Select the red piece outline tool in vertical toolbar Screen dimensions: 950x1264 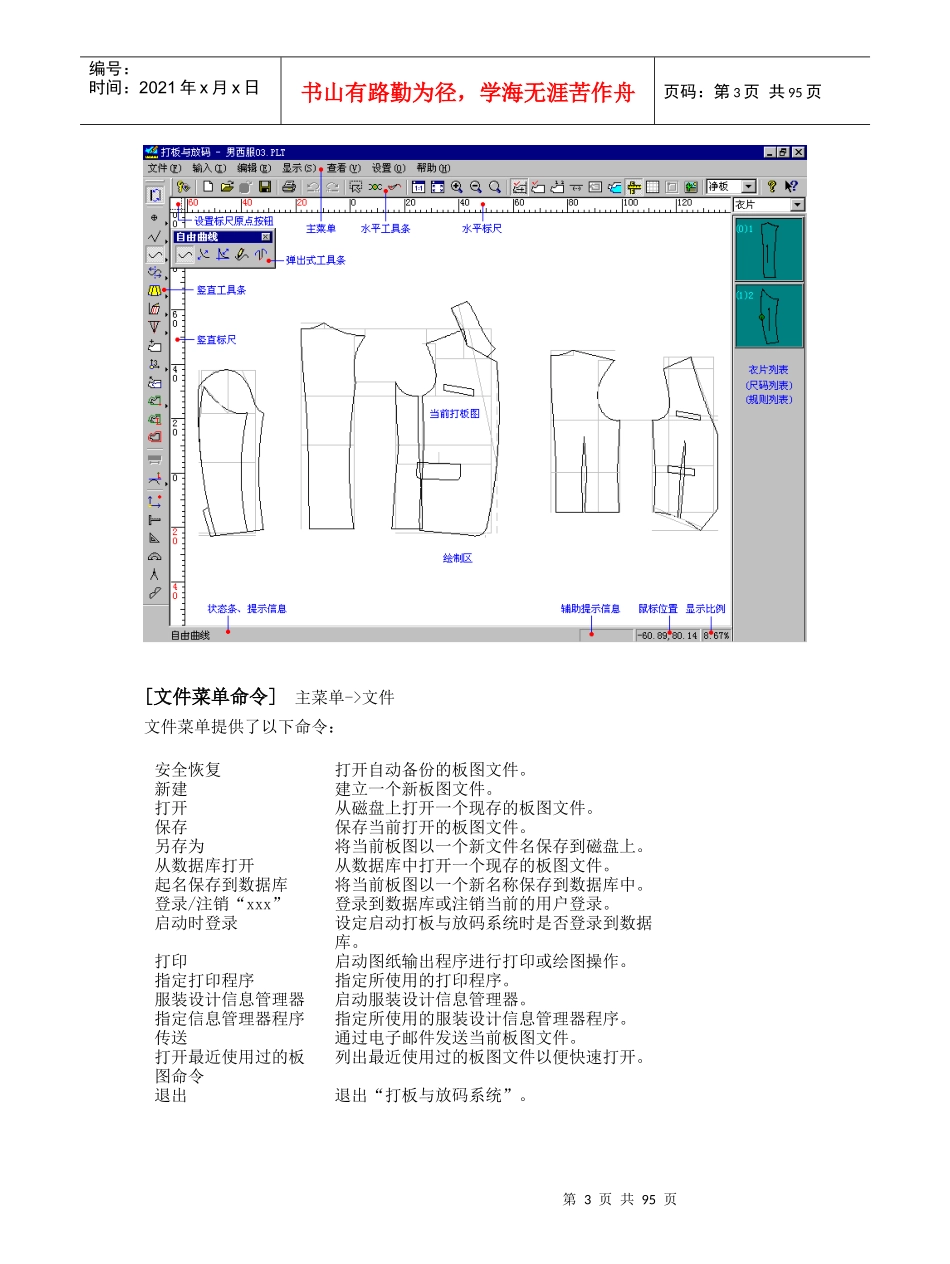click(154, 437)
